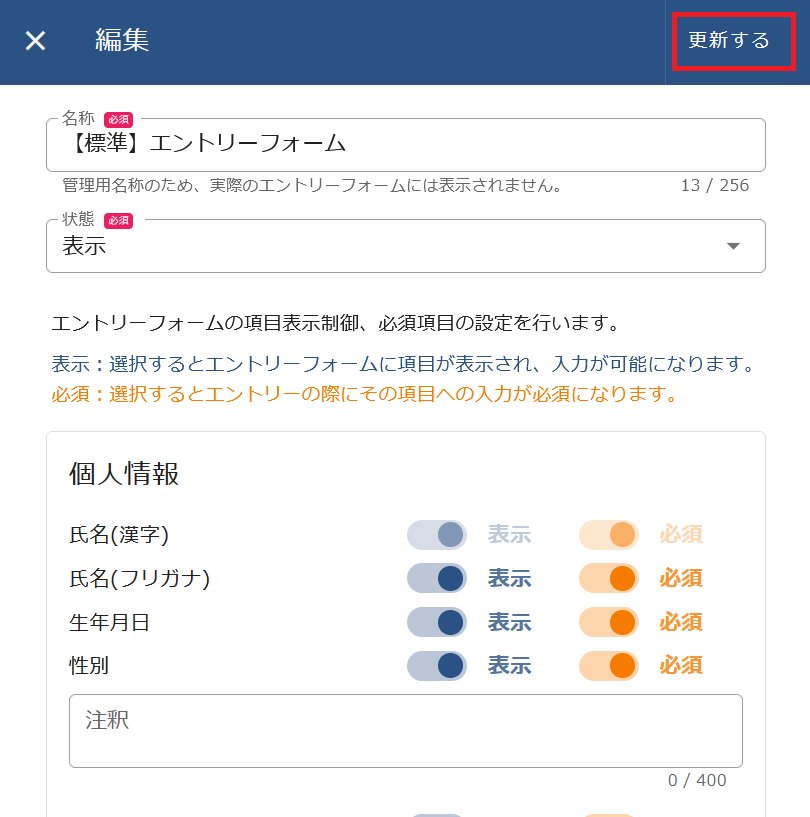Click the 表示 label beside 氏名(フリガナ)
This screenshot has height=817, width=810.
[x=509, y=578]
